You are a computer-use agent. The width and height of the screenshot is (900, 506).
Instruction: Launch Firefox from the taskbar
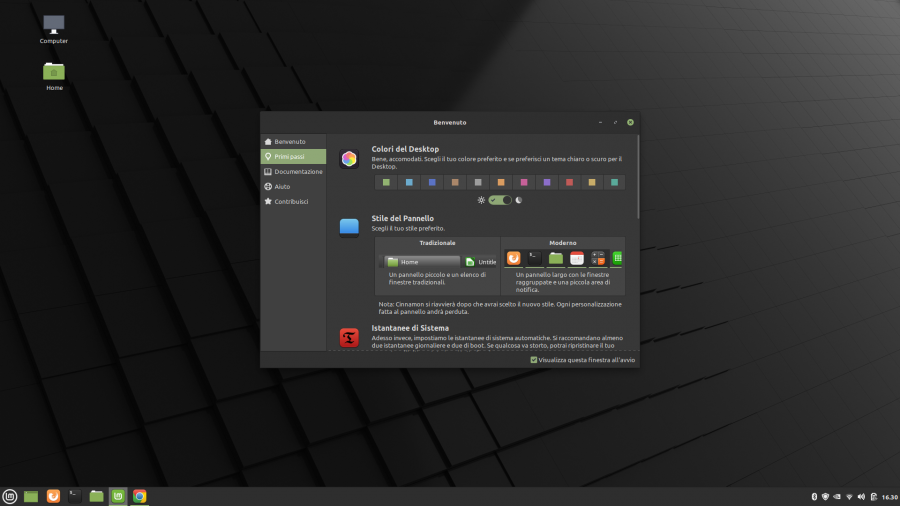[x=53, y=496]
